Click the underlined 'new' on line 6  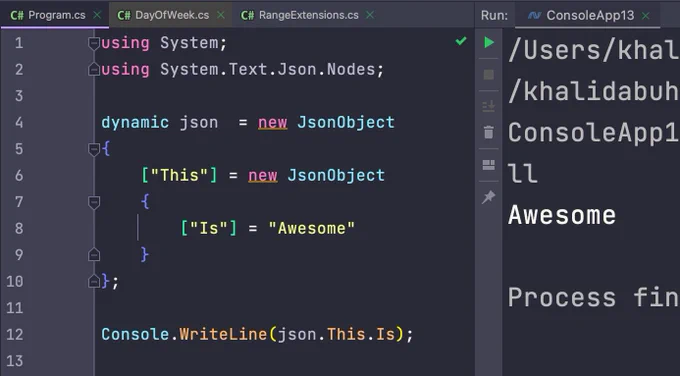pos(263,176)
